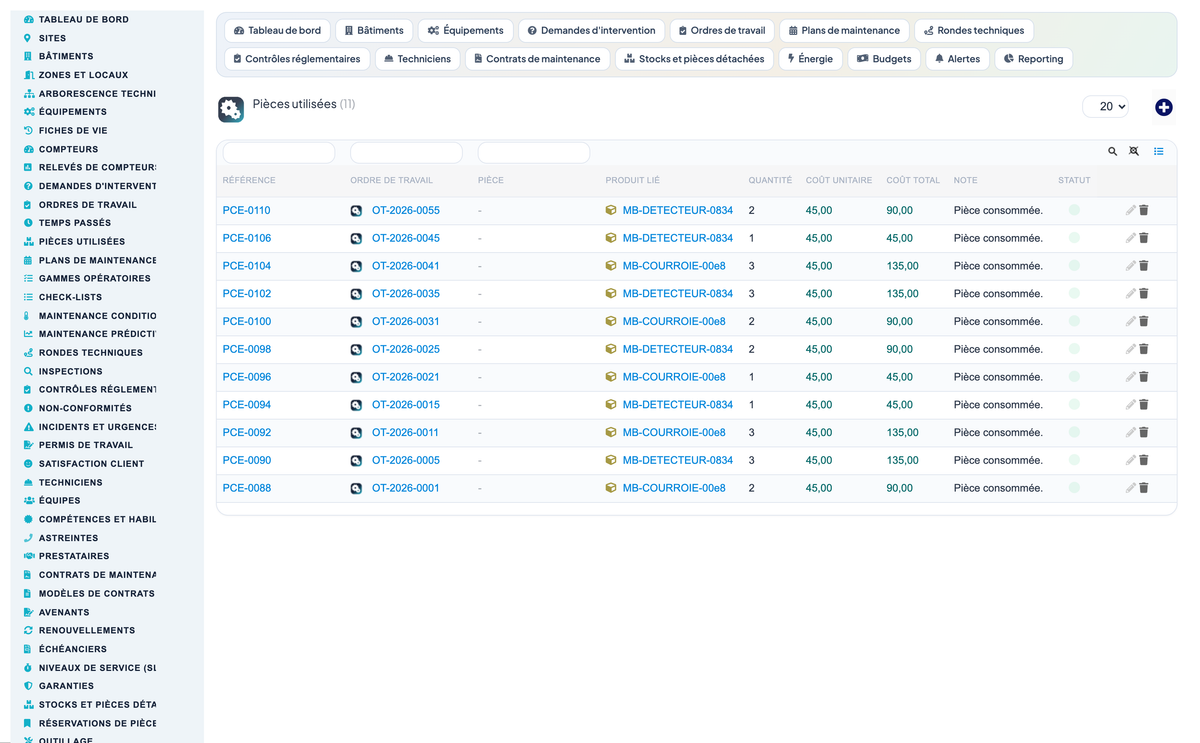Click work order icon beside OT-2026-0055

point(356,211)
